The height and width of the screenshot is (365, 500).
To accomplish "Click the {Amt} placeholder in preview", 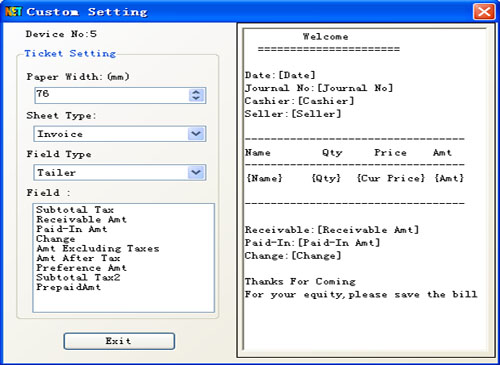I will tap(449, 178).
